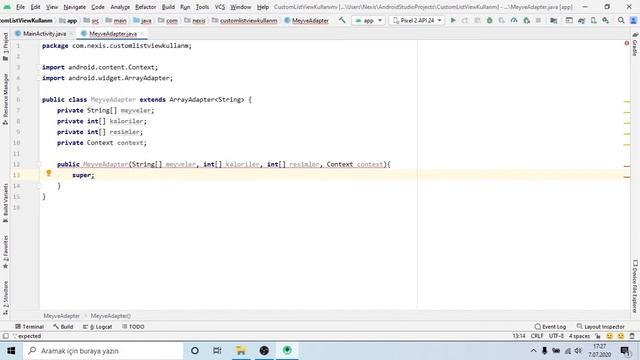The height and width of the screenshot is (360, 640).
Task: Open the Layout Inspector
Action: pos(600,327)
